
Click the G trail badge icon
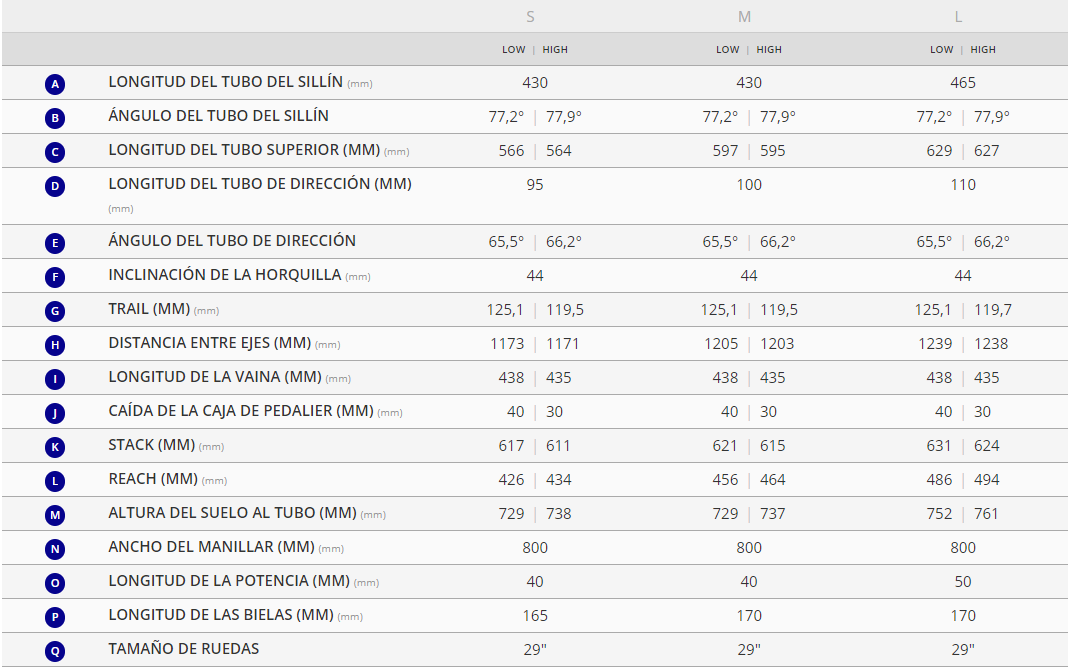tap(55, 311)
